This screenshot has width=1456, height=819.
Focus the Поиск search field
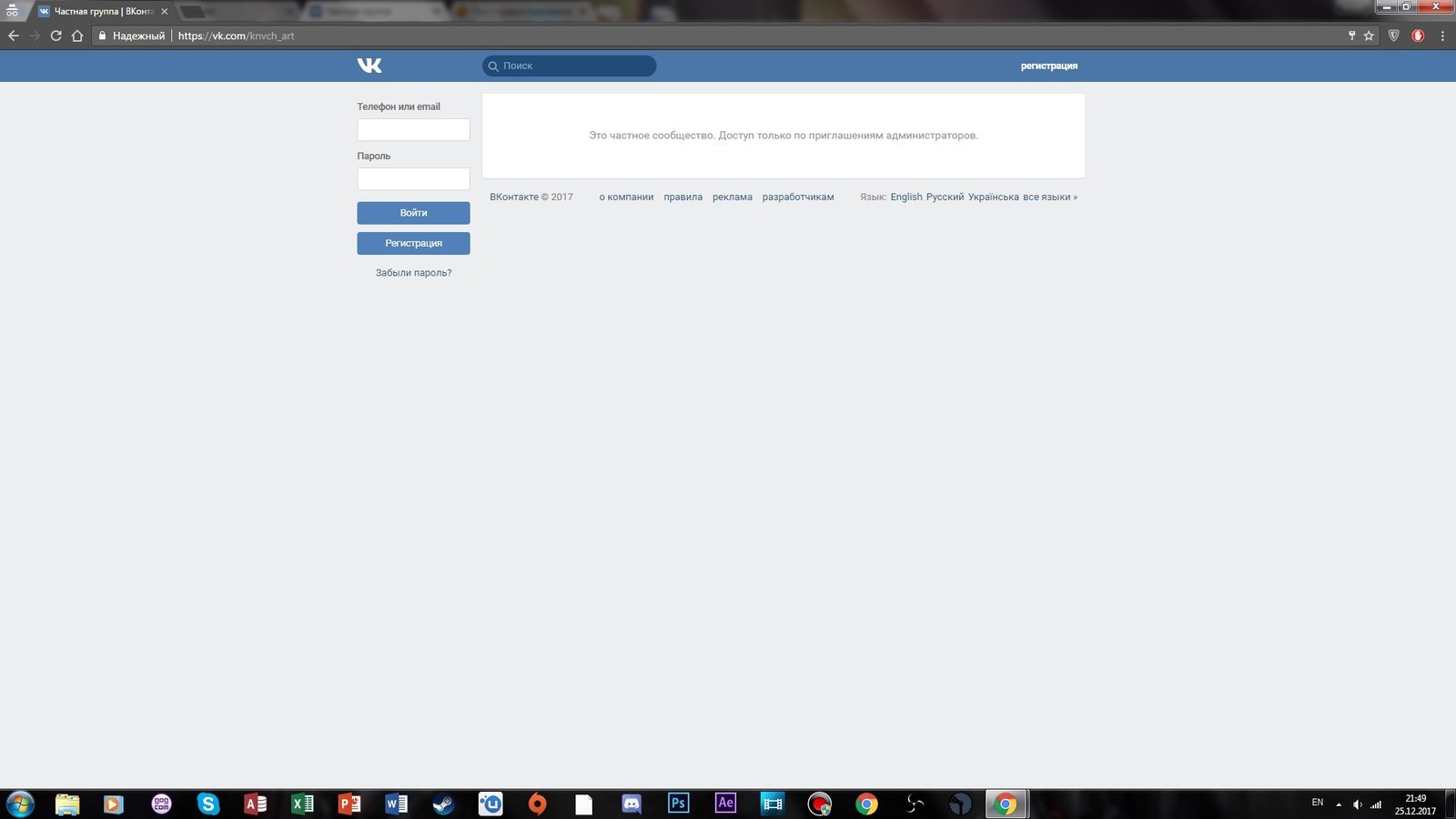coord(569,66)
